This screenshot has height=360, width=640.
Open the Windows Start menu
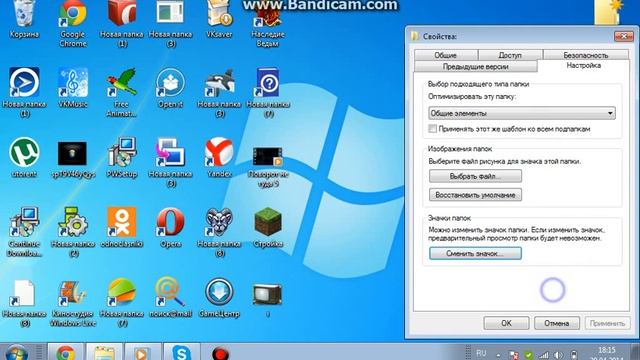coord(17,353)
